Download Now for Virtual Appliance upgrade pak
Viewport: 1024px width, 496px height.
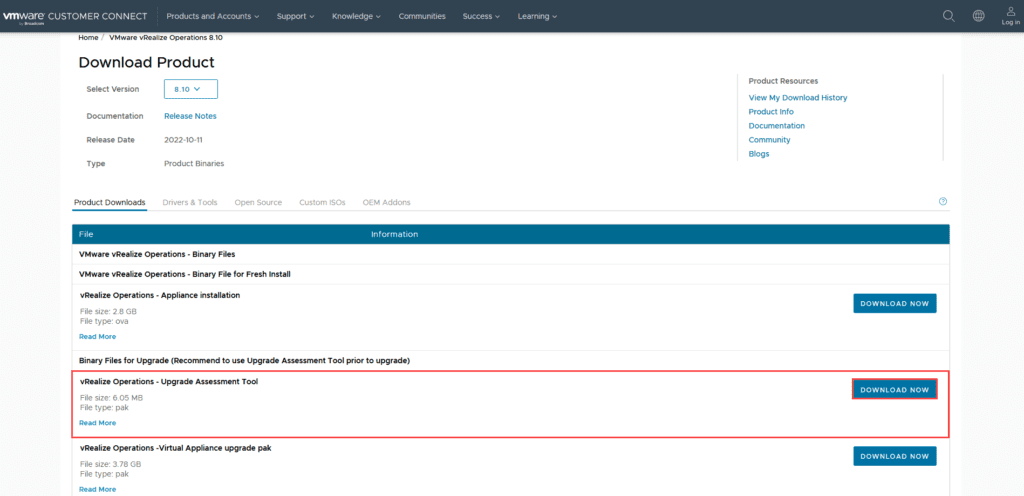pos(895,456)
